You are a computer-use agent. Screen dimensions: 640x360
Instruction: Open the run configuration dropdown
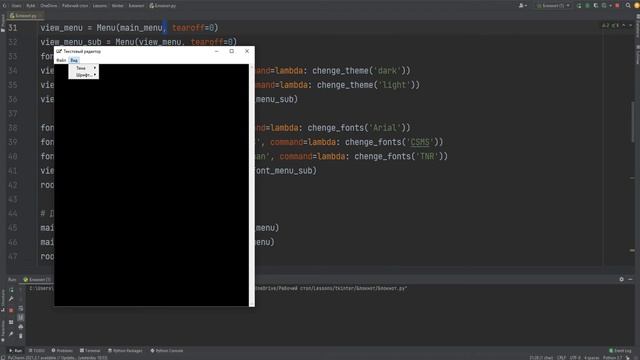pyautogui.click(x=553, y=6)
